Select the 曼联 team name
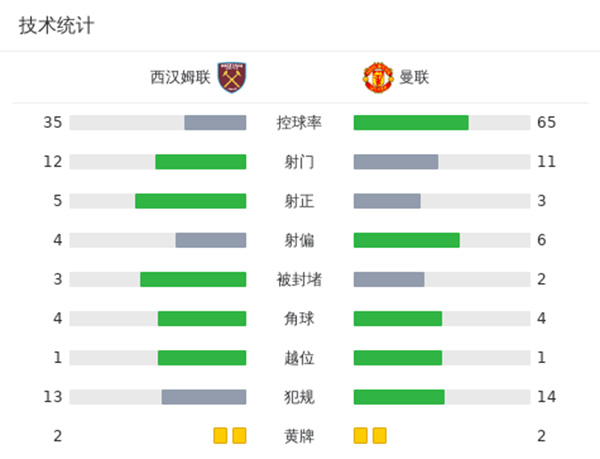 414,77
